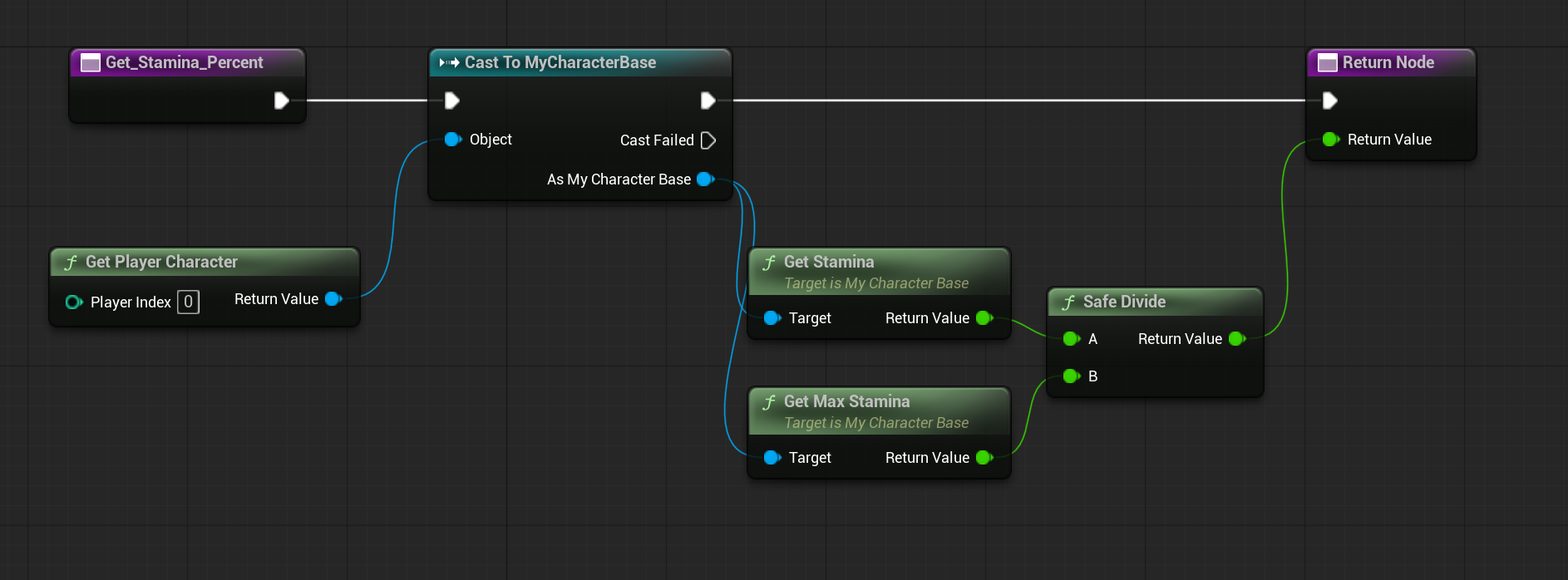Click the Get_Stamina_Percent execution output pin

click(282, 101)
